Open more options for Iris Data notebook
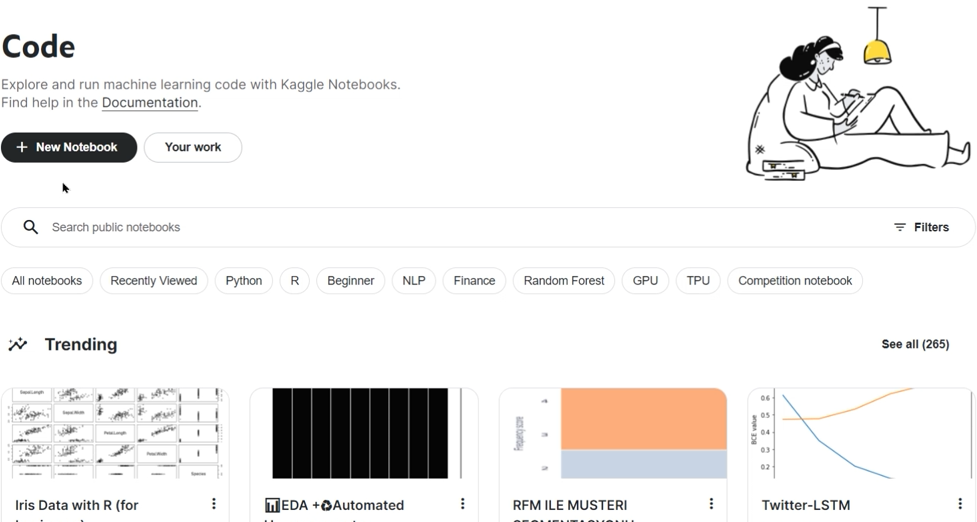The image size is (977, 522). click(213, 504)
